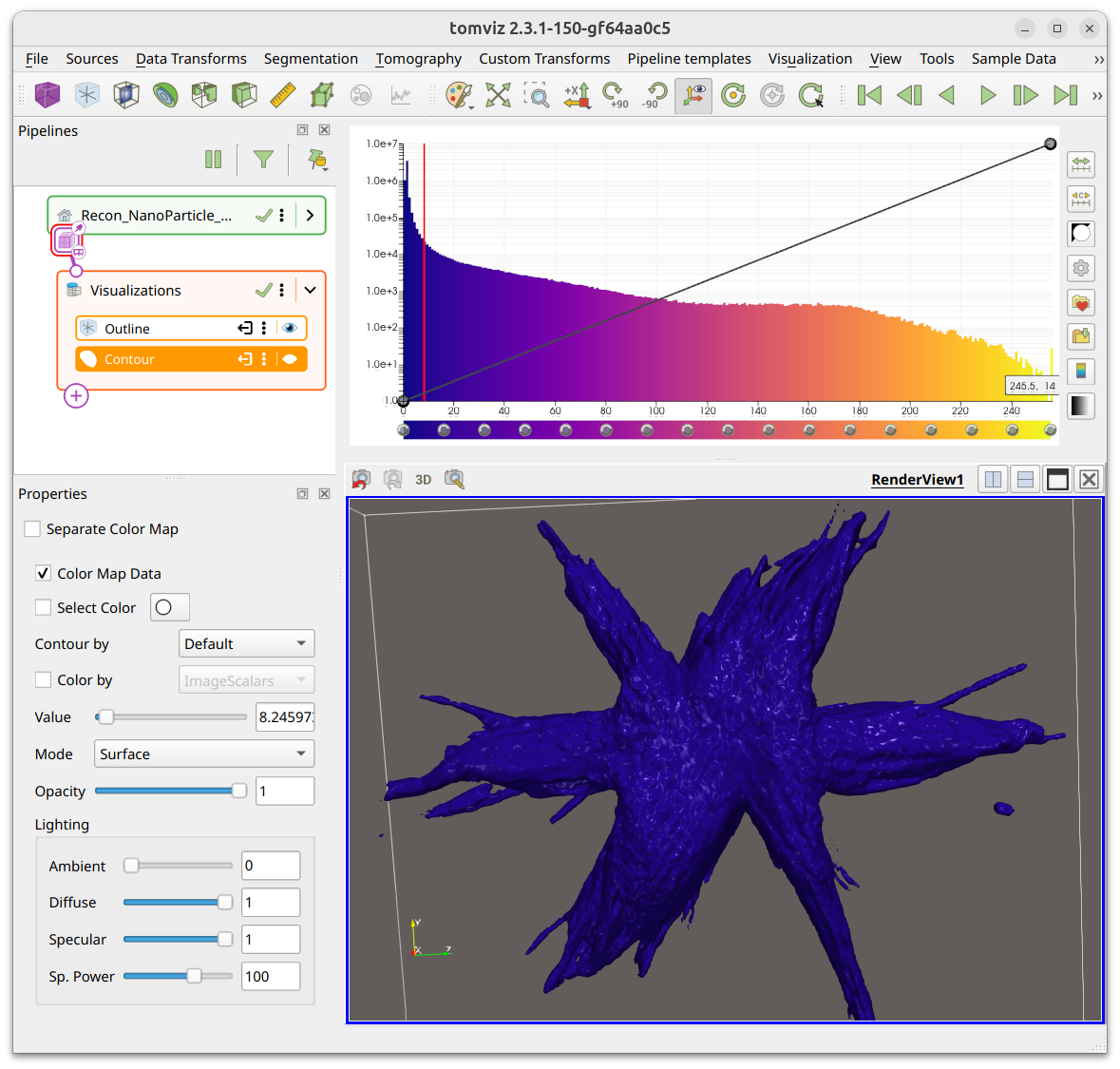This screenshot has height=1069, width=1120.
Task: Collapse the Visualizations group chevron
Action: pyautogui.click(x=310, y=290)
